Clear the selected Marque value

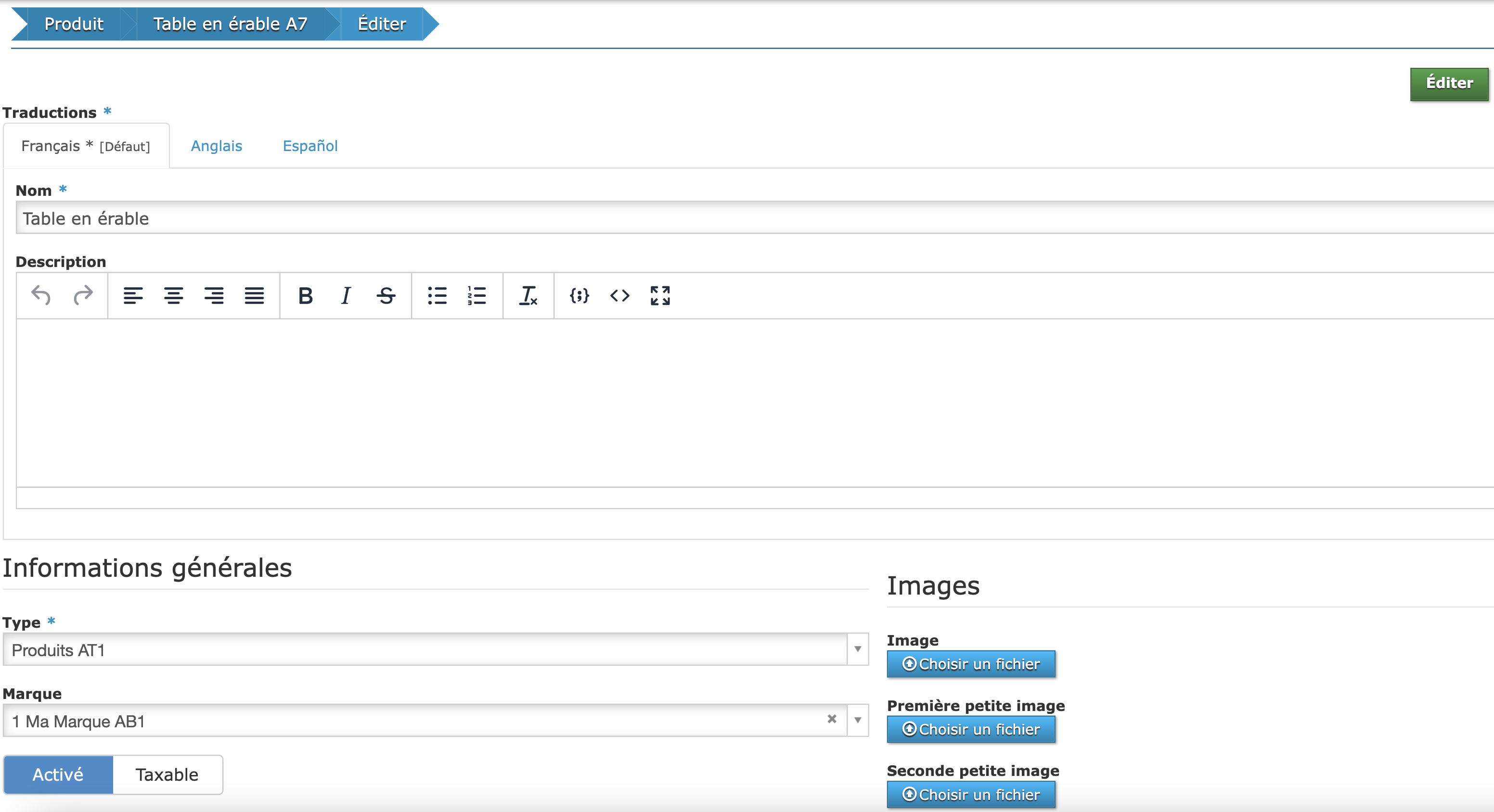click(x=832, y=719)
